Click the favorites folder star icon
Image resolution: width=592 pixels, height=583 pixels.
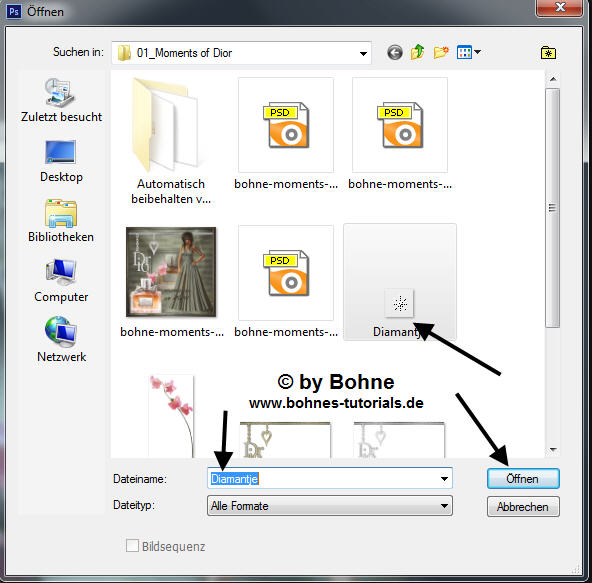(x=548, y=52)
